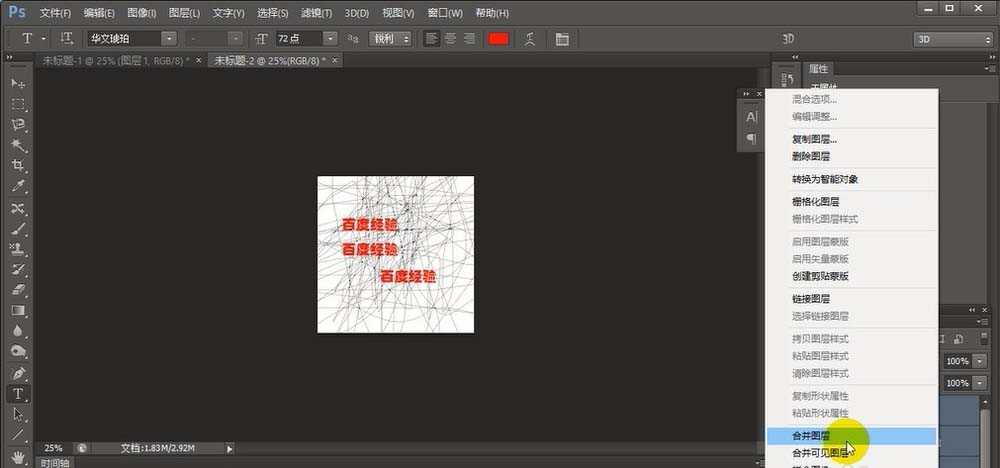Select the Rectangular Marquee tool

coord(18,103)
